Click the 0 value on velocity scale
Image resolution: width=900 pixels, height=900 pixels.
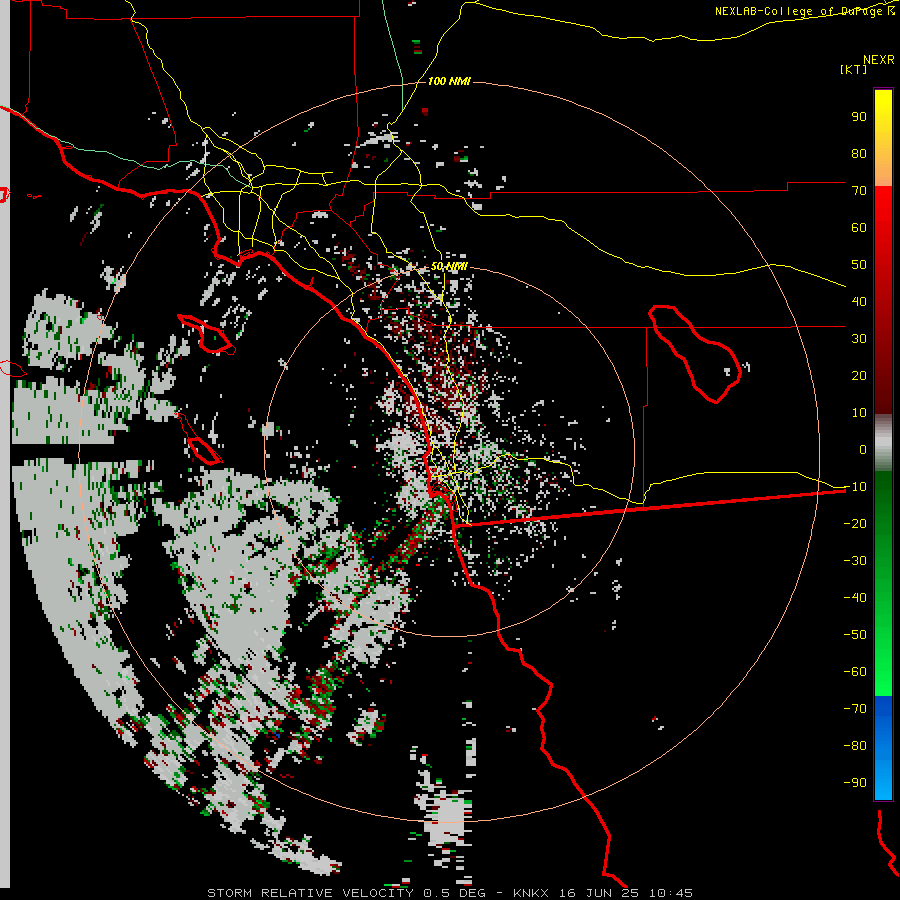[863, 450]
